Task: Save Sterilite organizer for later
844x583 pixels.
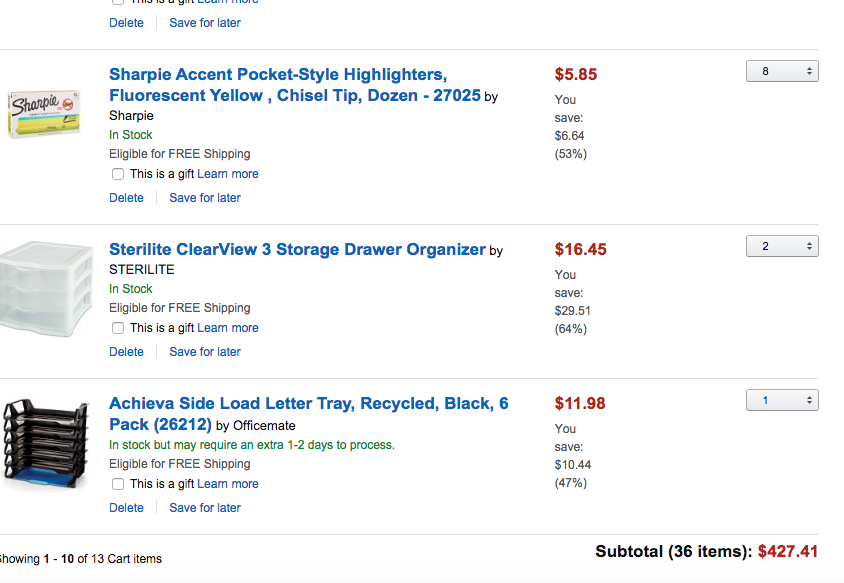Action: click(x=205, y=352)
